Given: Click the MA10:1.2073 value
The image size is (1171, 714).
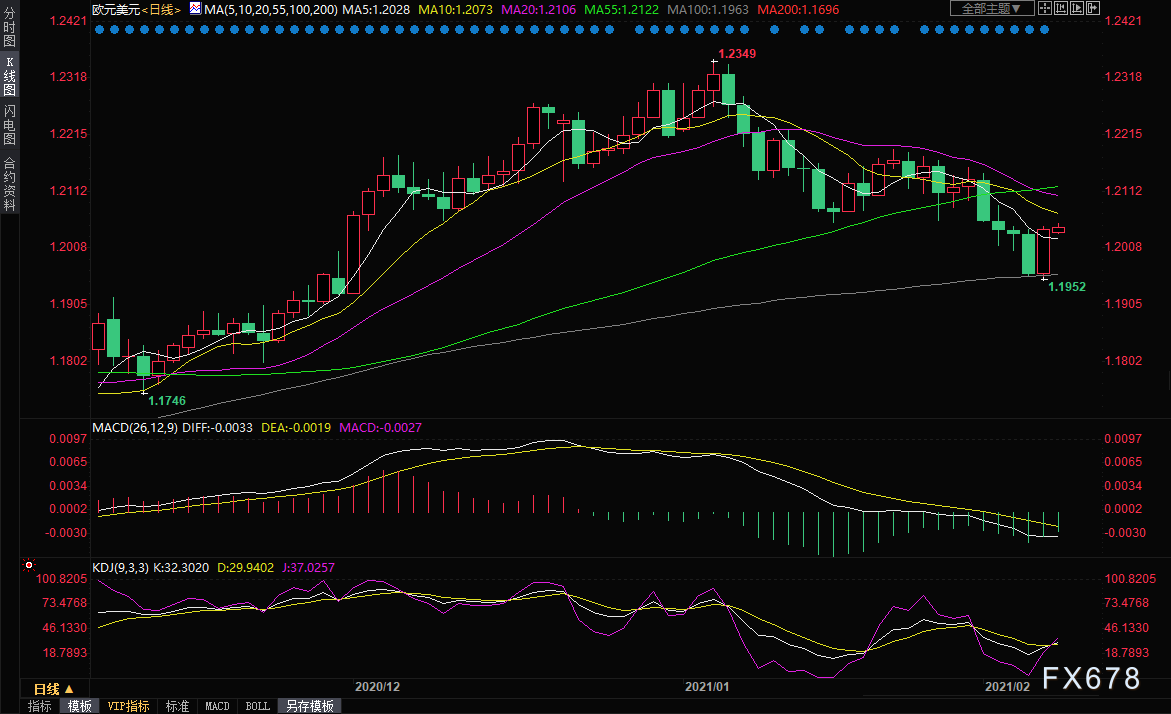Looking at the screenshot, I should point(456,10).
